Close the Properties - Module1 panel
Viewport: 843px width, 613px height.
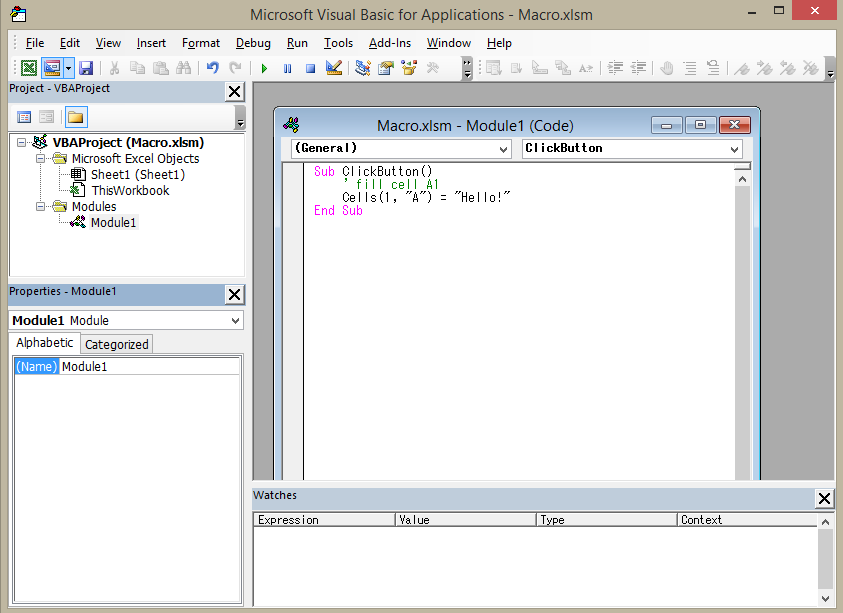pos(234,295)
